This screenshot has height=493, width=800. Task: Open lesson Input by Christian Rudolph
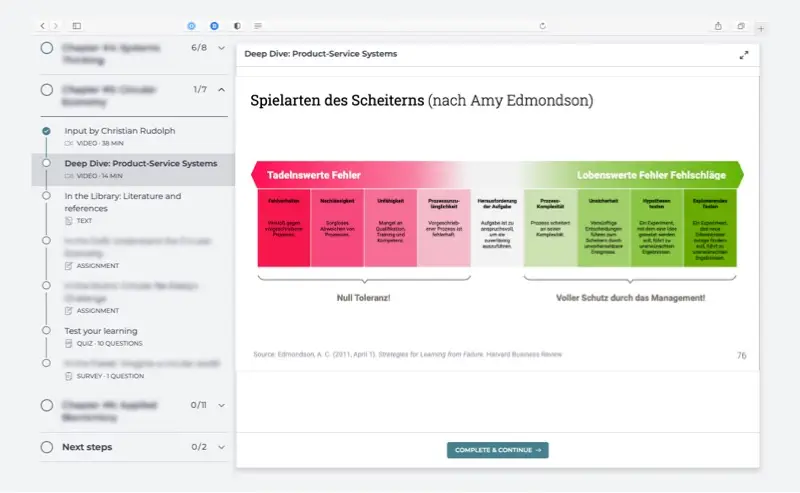click(120, 131)
